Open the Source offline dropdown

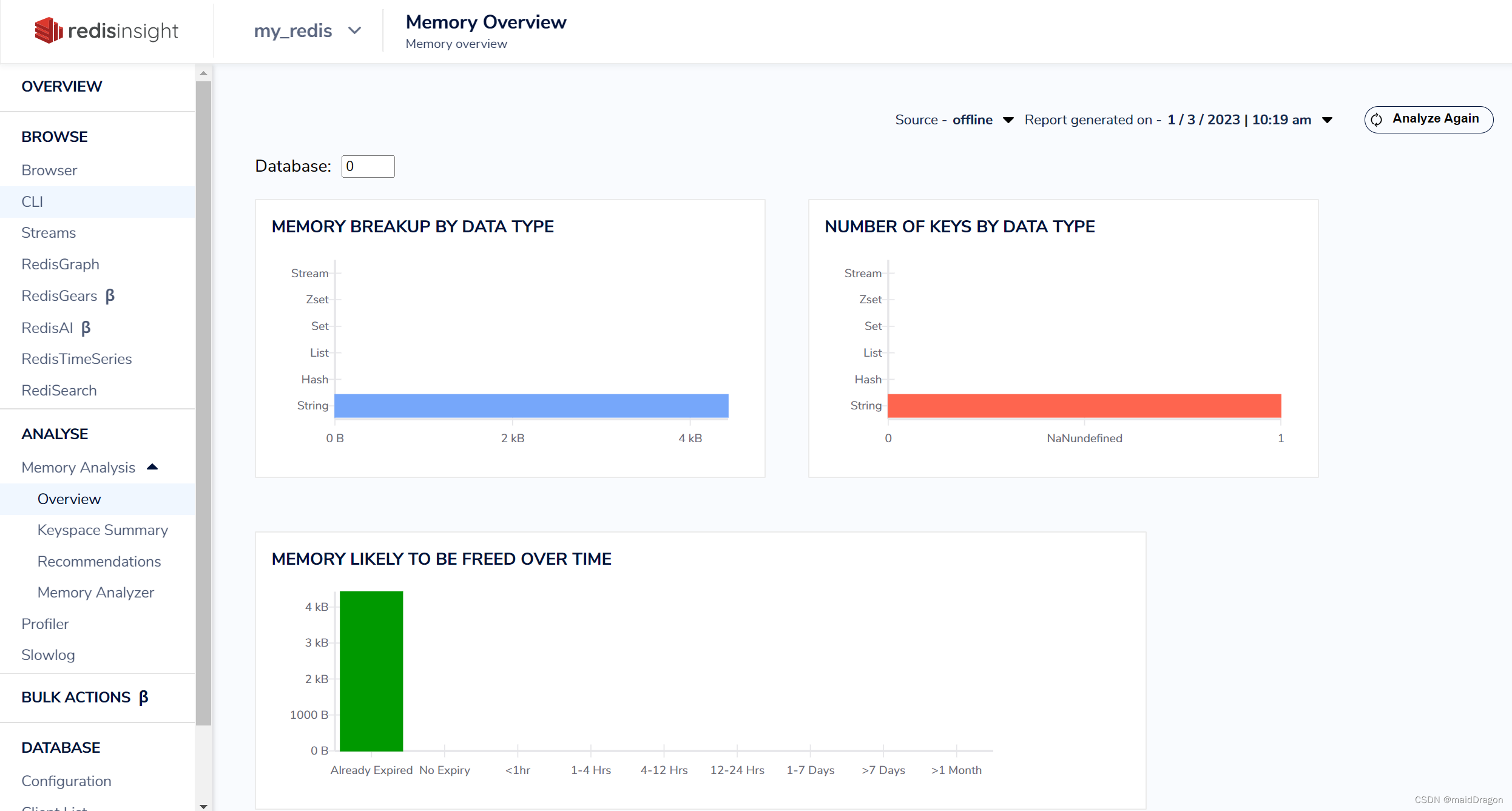click(1008, 119)
